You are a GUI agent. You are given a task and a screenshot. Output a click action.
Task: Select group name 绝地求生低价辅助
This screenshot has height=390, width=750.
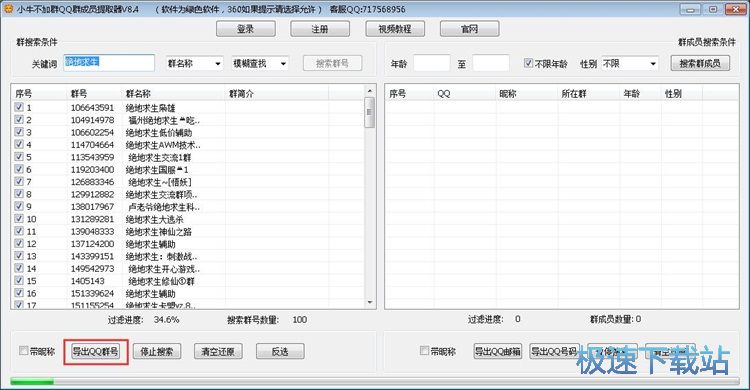159,133
